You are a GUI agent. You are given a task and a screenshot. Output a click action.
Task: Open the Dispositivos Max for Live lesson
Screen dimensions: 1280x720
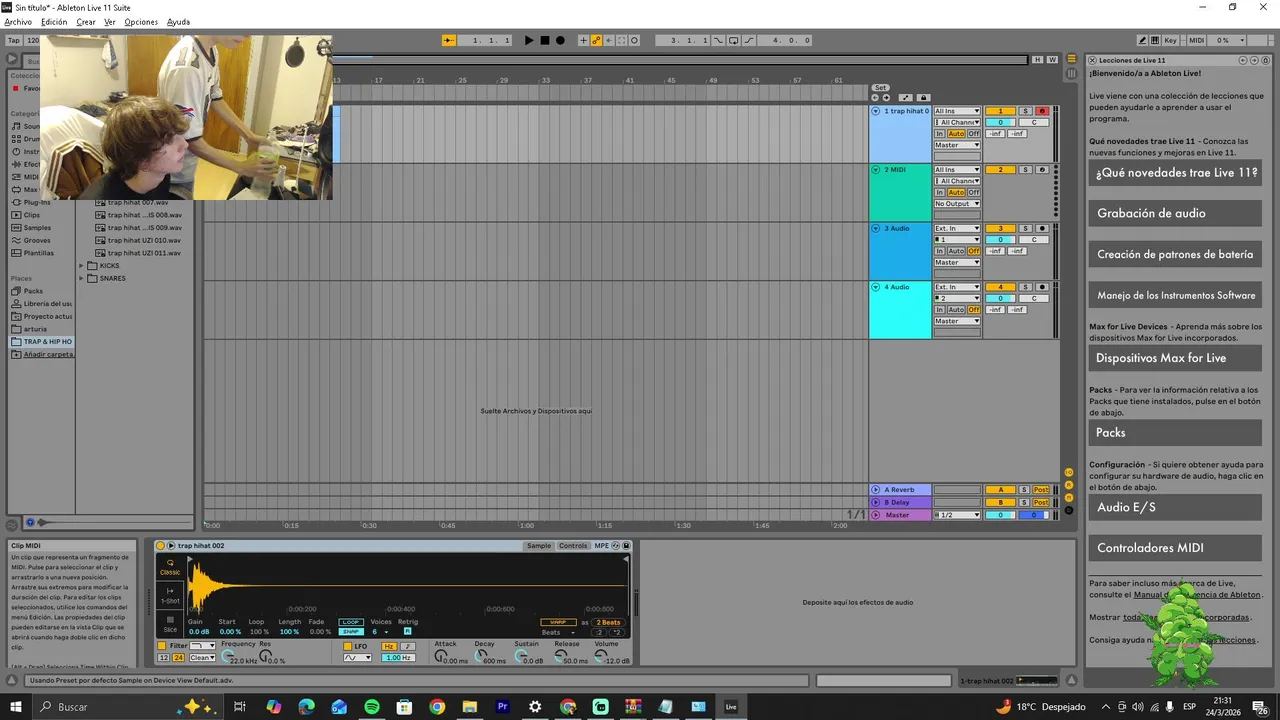[1175, 358]
